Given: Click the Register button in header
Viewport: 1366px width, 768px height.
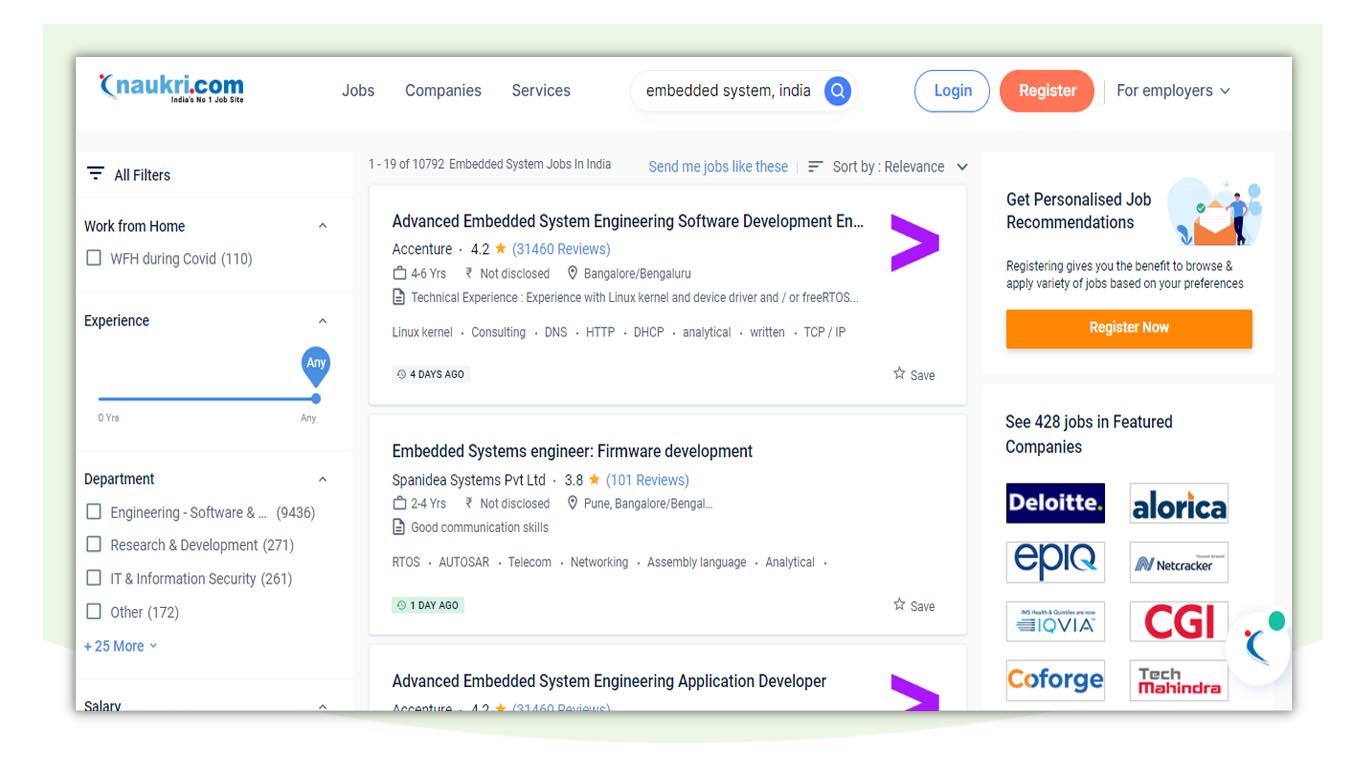Looking at the screenshot, I should [x=1047, y=91].
